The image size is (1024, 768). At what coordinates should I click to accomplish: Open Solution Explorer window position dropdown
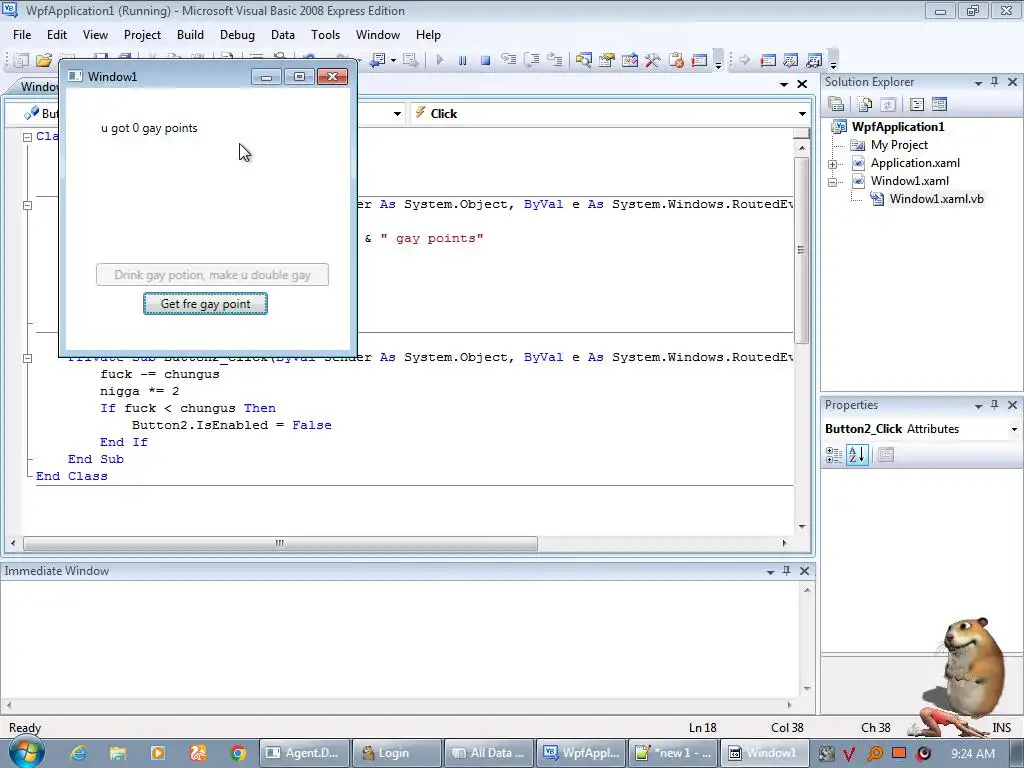(x=978, y=83)
